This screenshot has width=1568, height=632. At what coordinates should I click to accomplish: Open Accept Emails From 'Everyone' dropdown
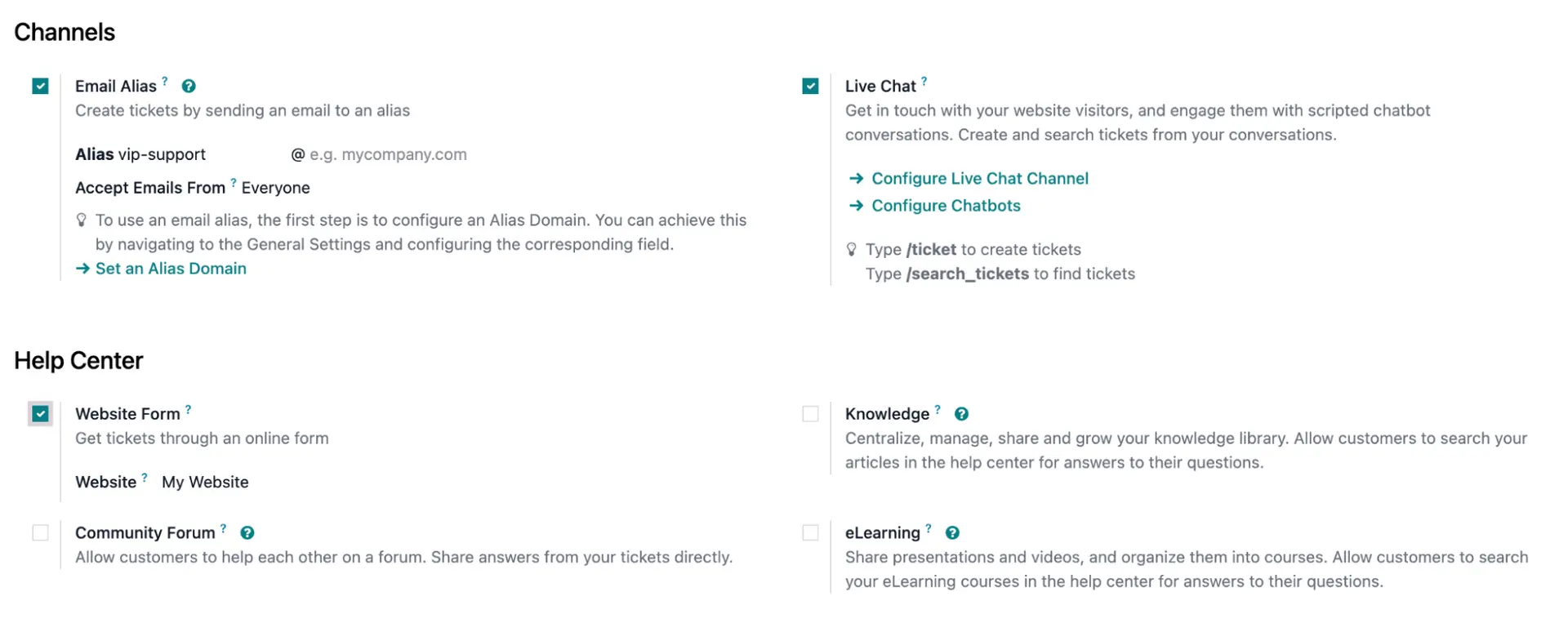[x=276, y=188]
